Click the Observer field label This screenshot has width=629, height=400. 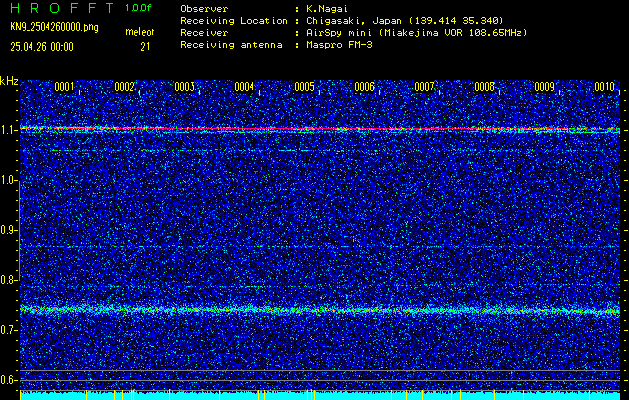point(204,8)
